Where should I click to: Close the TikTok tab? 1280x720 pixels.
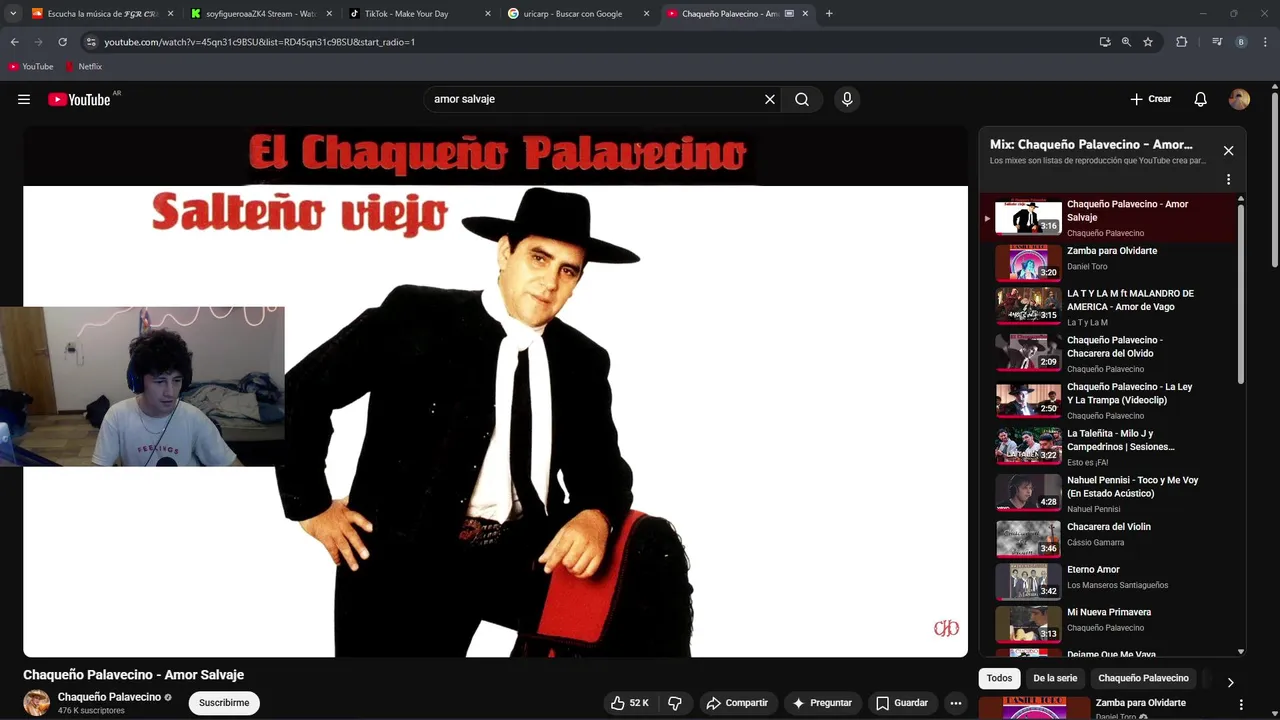(487, 14)
